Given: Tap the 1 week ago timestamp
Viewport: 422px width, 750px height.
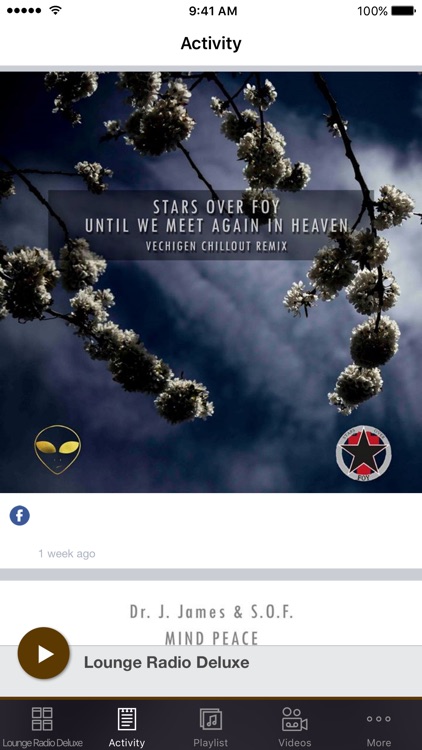Looking at the screenshot, I should coord(67,553).
